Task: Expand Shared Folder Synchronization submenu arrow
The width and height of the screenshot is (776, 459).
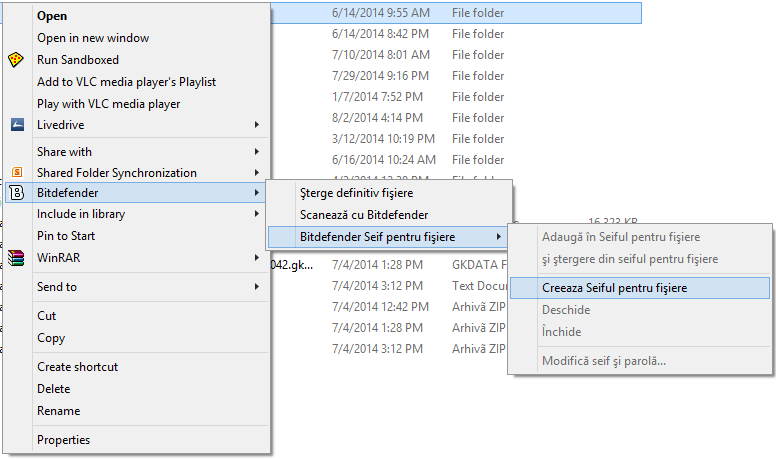Action: pos(256,172)
